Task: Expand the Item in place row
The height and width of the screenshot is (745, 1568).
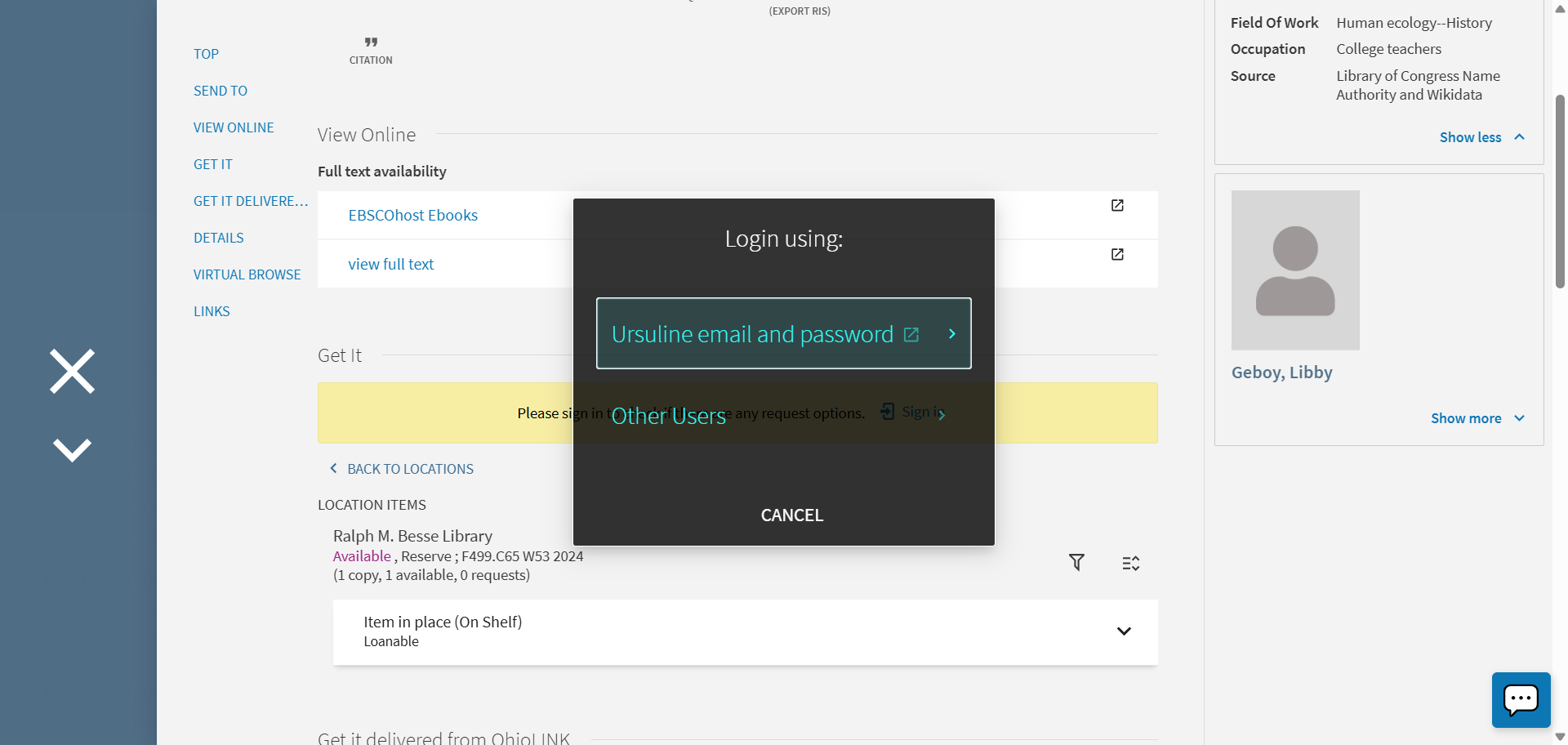Action: point(1124,631)
